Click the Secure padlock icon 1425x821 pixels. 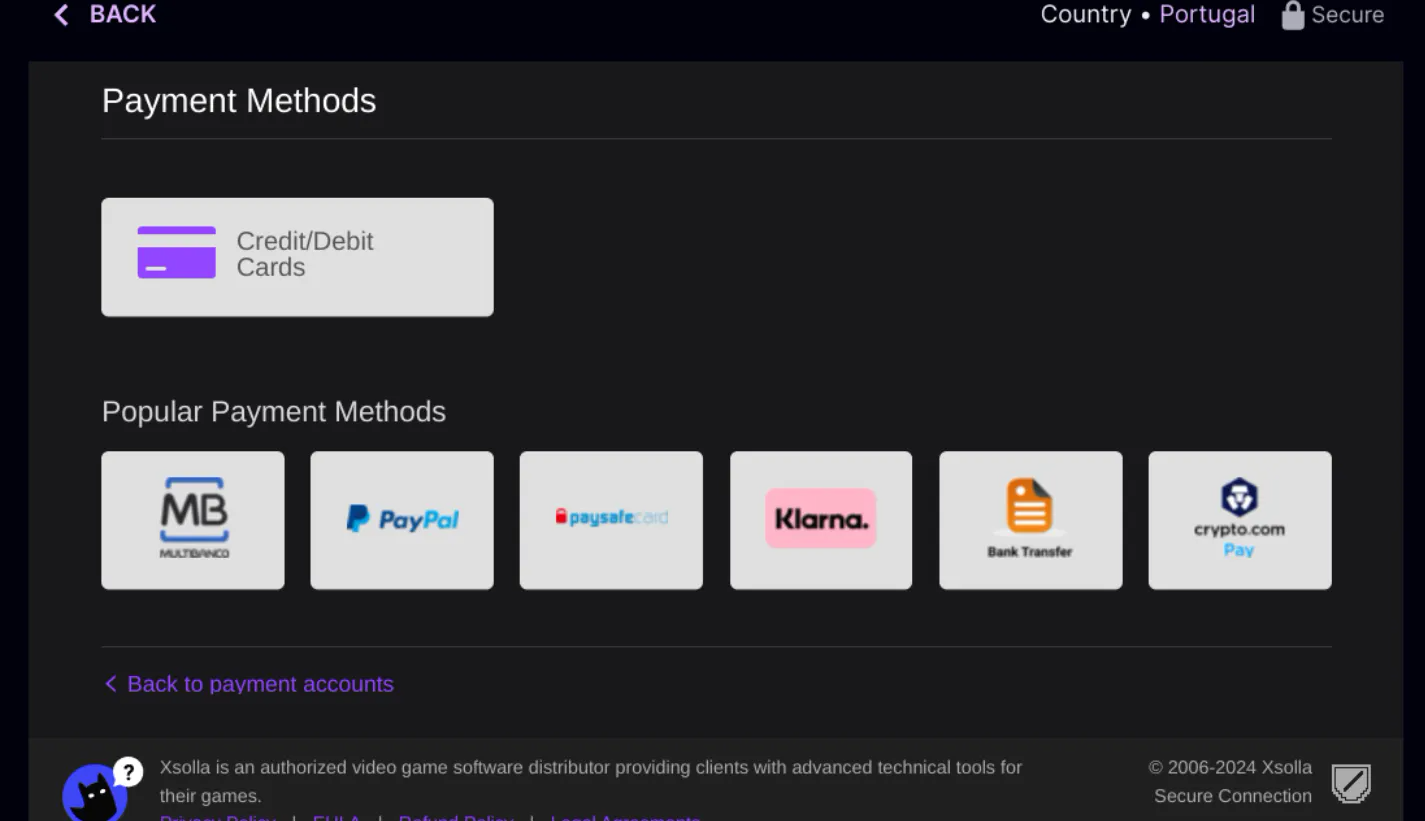[x=1292, y=15]
